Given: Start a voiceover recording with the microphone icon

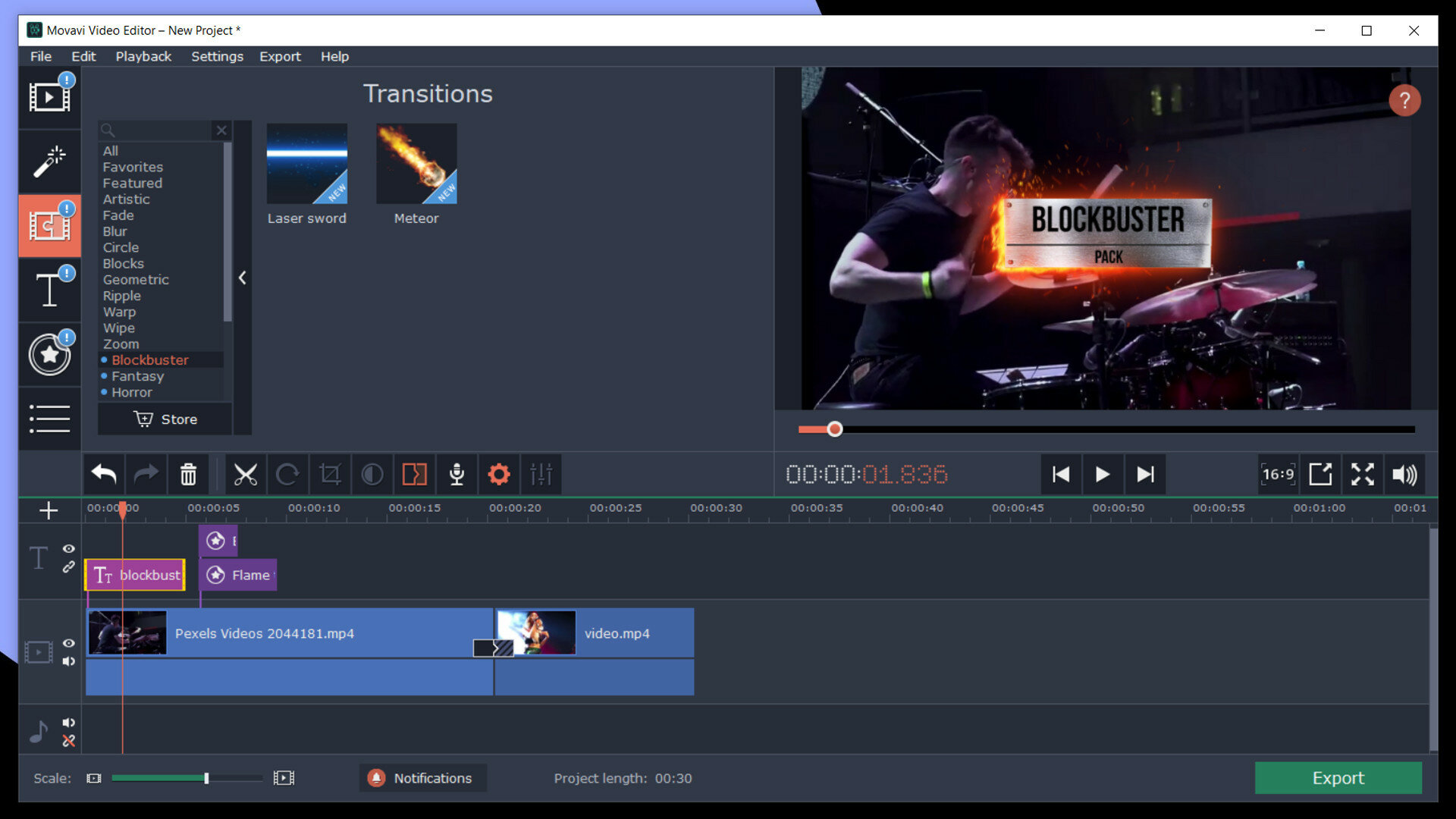Looking at the screenshot, I should pyautogui.click(x=457, y=474).
